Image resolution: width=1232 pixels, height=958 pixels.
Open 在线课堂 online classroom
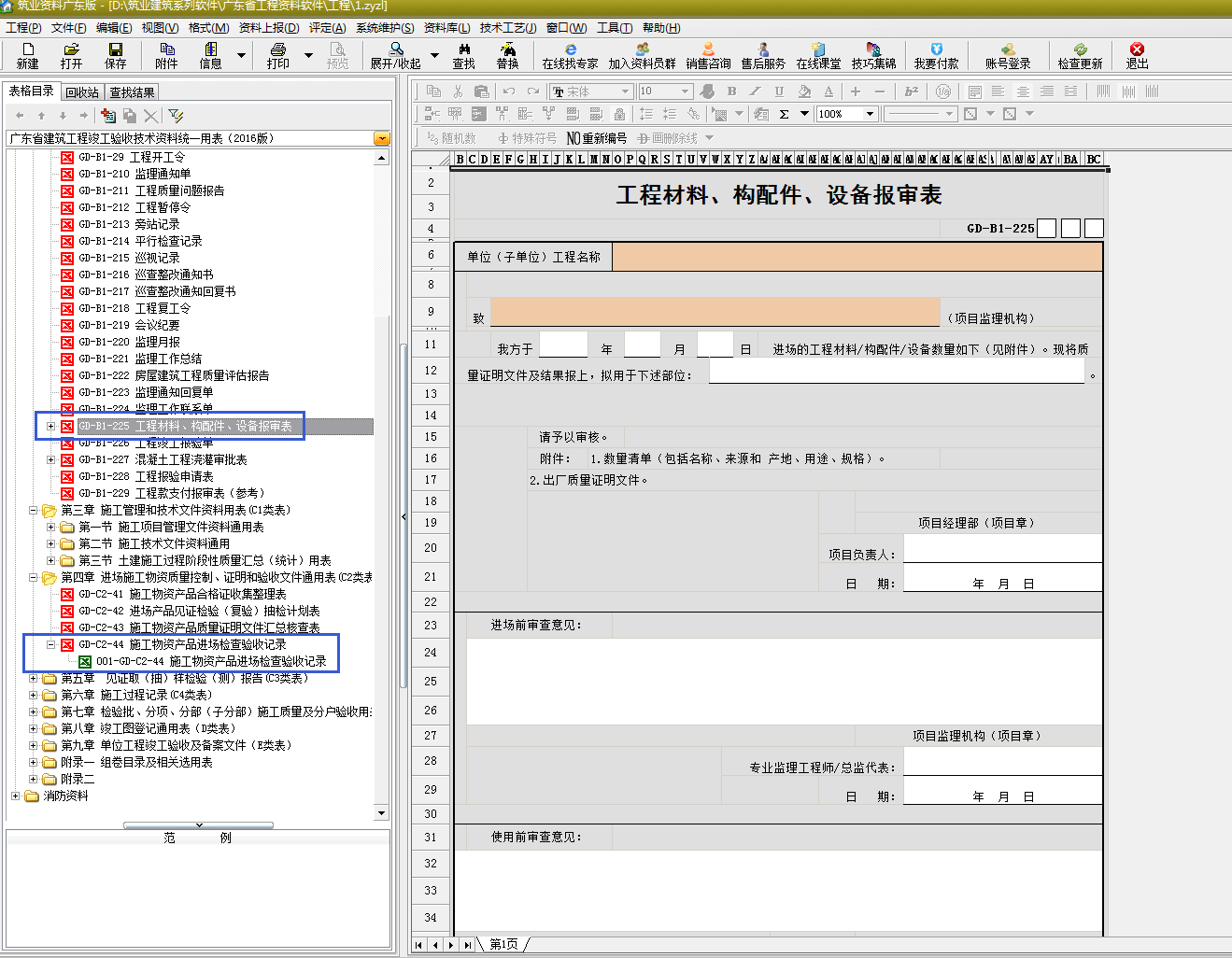coord(818,55)
